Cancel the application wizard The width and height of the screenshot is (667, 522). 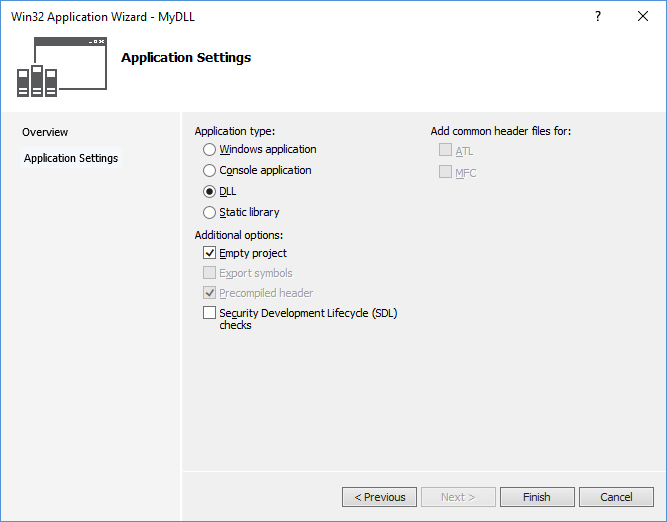pos(616,497)
